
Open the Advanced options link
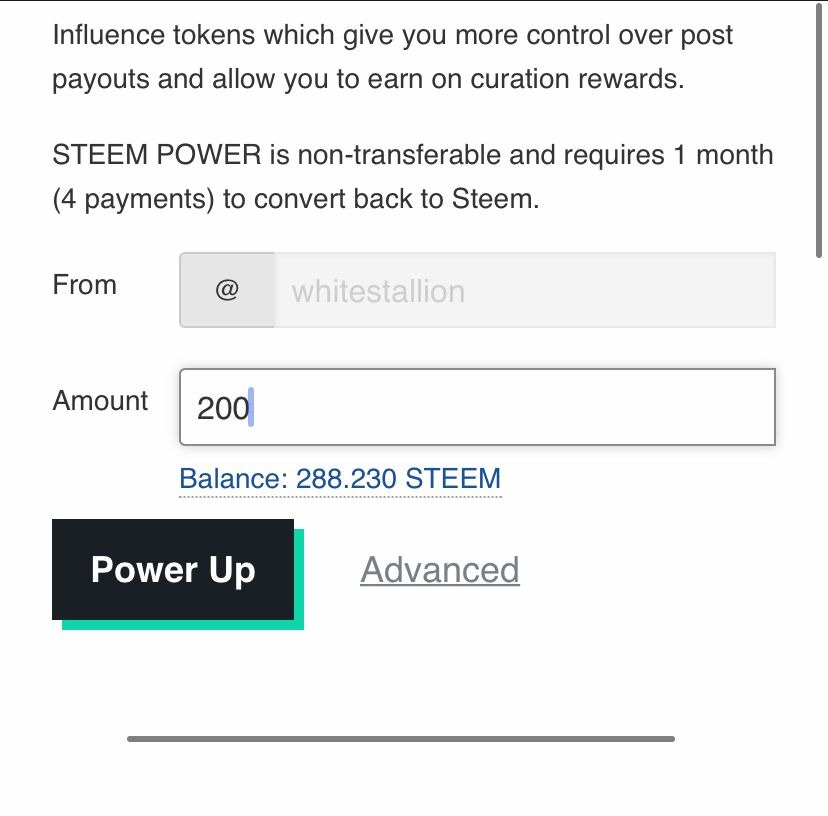(x=440, y=570)
